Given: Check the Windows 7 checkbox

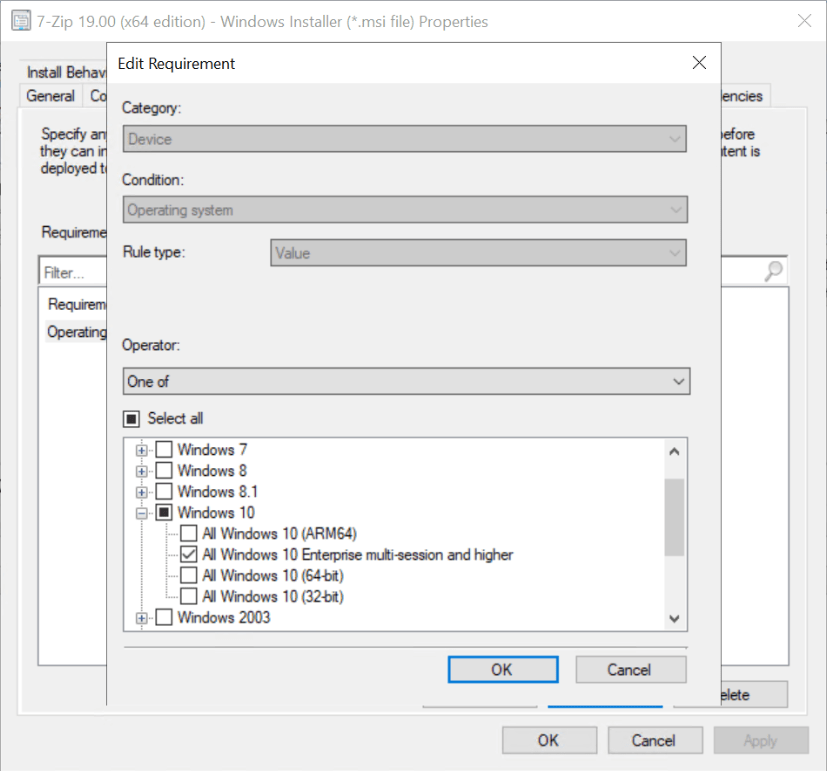Looking at the screenshot, I should (164, 450).
